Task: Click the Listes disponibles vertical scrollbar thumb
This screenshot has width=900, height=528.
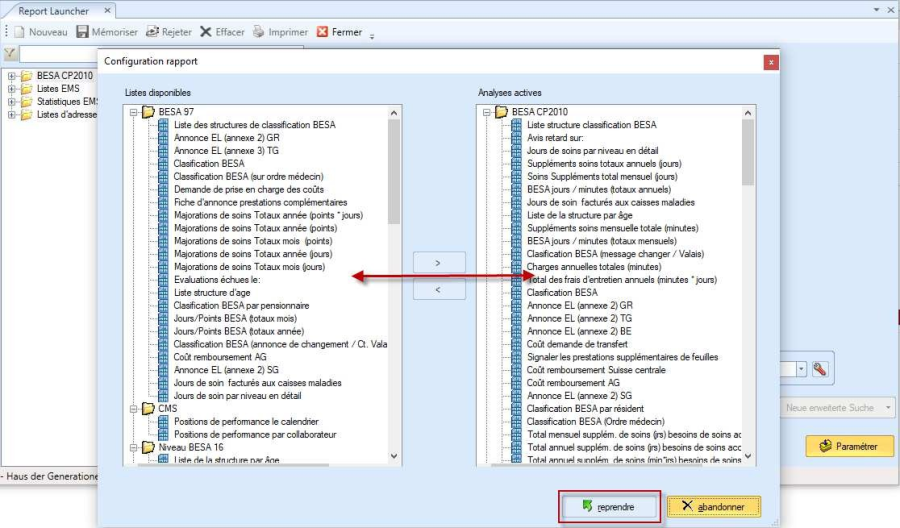Action: [x=394, y=172]
